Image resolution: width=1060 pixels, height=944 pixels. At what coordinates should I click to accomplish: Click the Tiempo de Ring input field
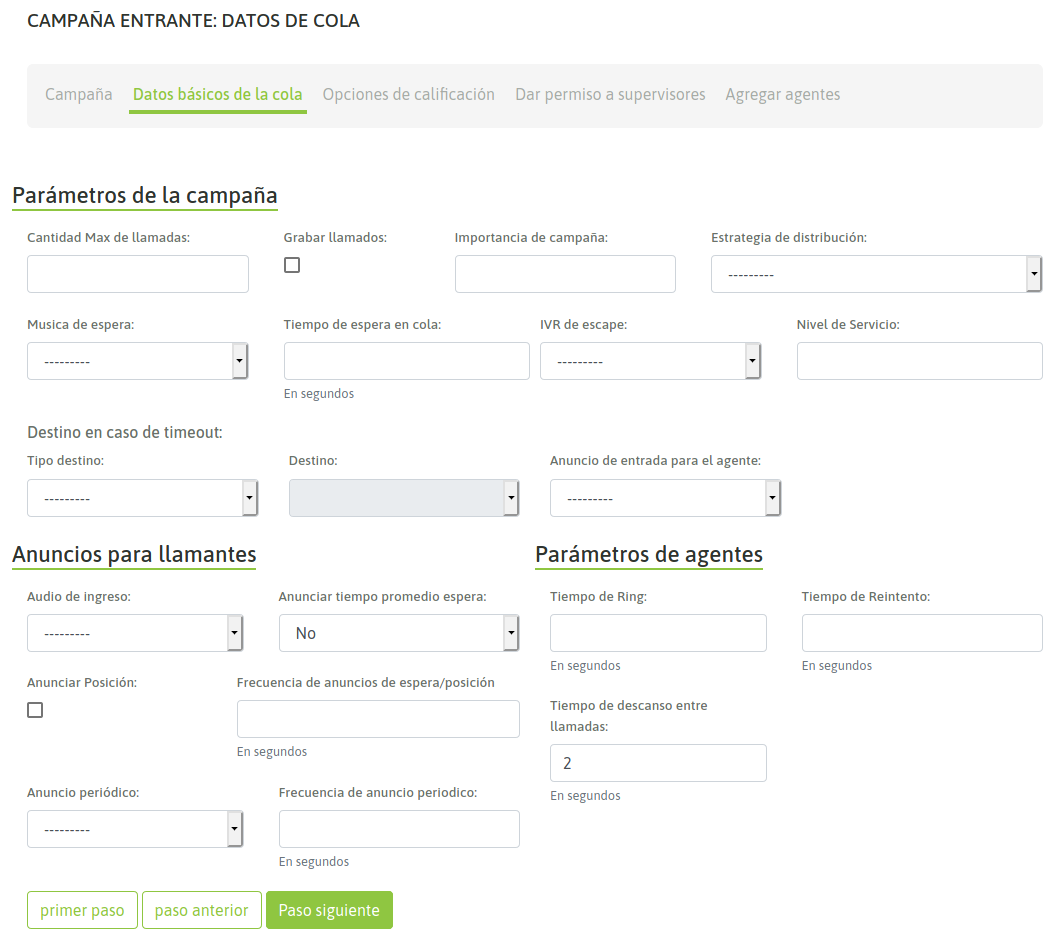coord(658,633)
